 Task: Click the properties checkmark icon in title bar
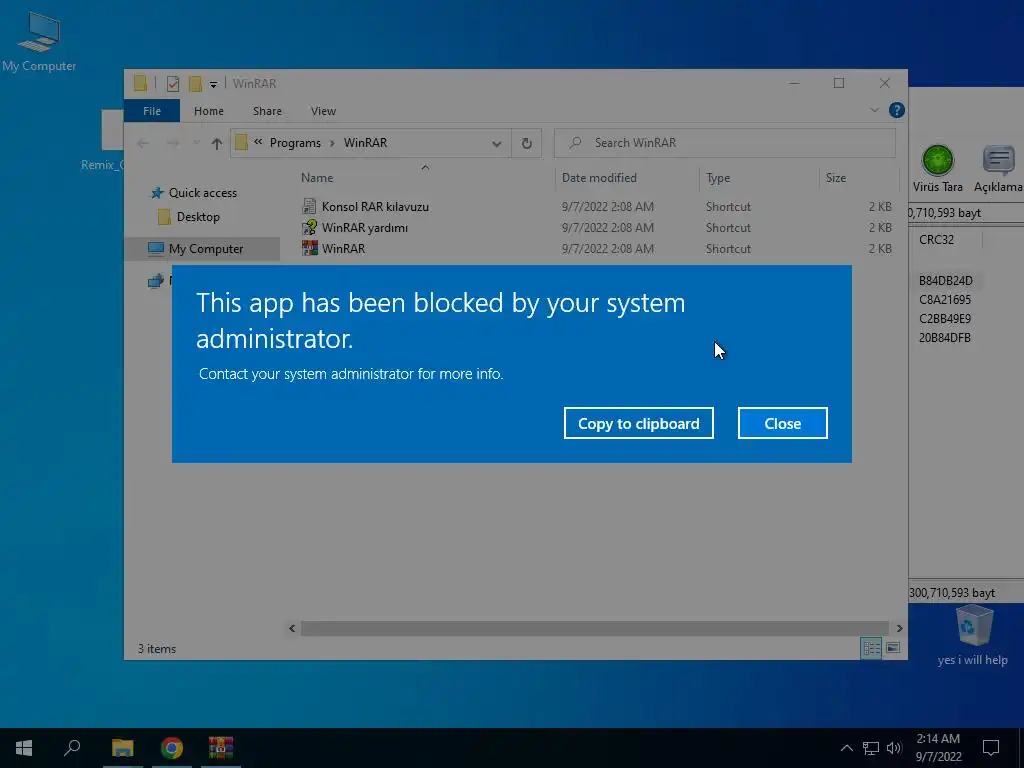click(173, 84)
